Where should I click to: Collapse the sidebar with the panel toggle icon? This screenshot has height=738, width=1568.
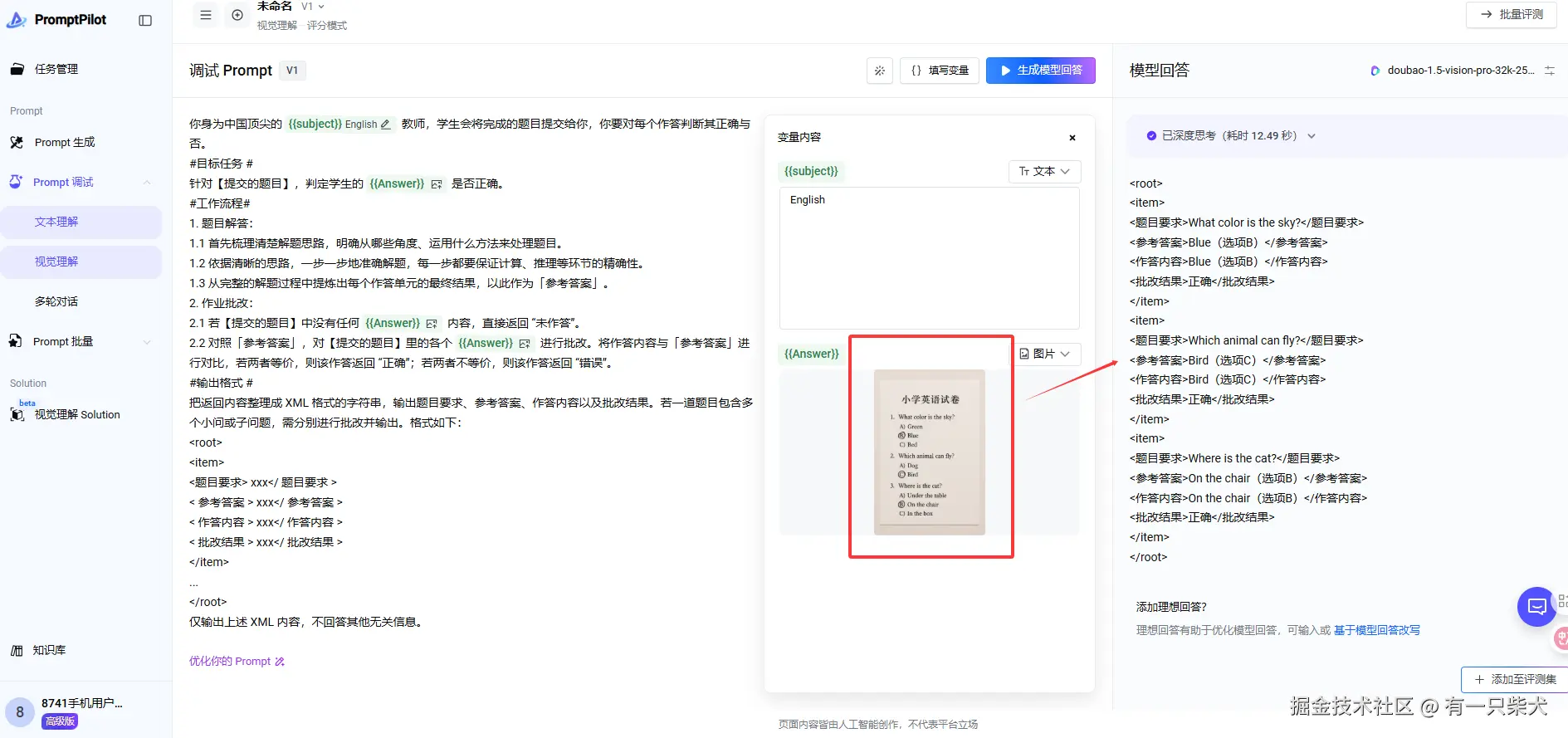pos(145,20)
